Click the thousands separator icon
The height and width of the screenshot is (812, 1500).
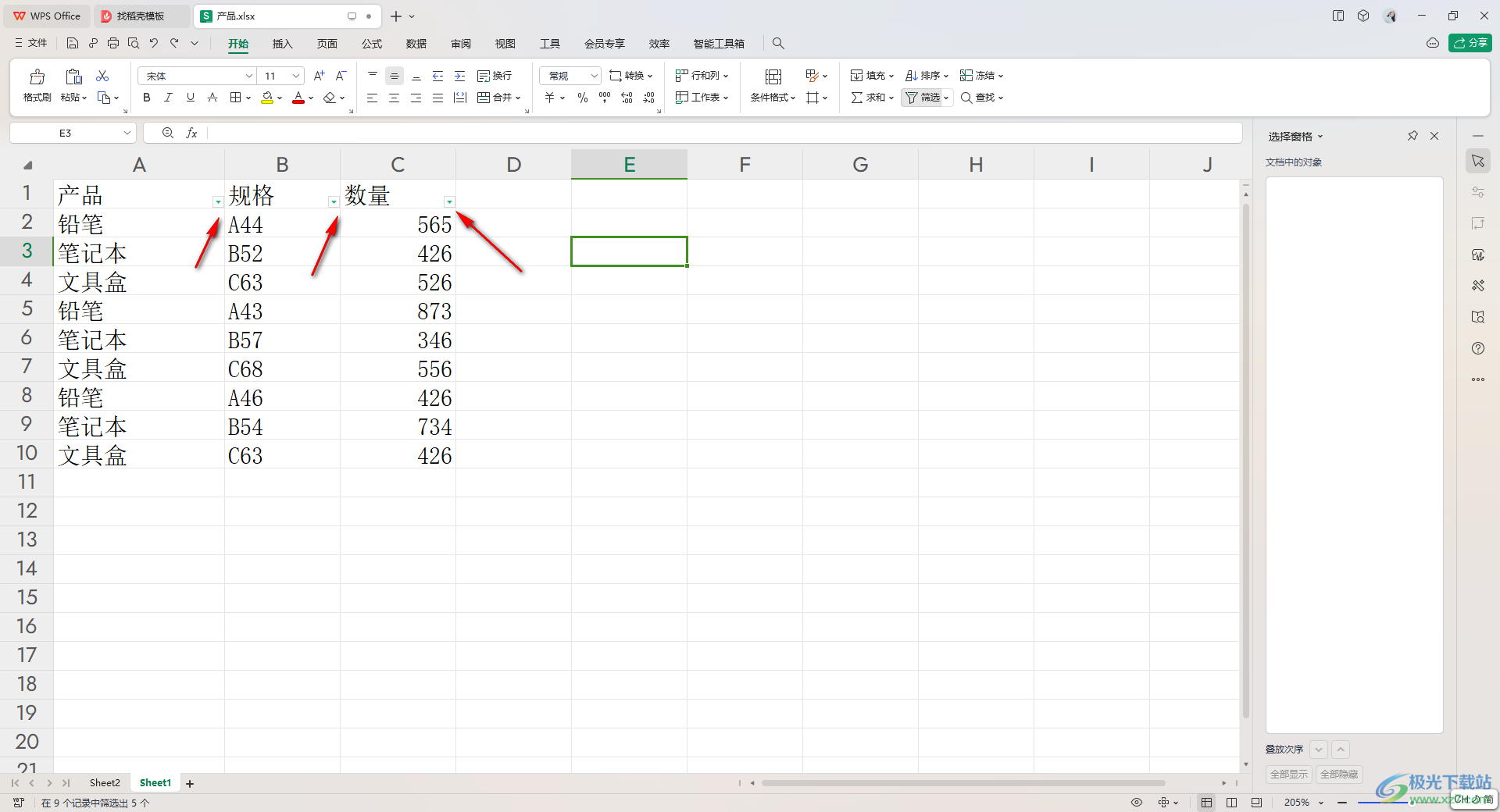click(605, 98)
